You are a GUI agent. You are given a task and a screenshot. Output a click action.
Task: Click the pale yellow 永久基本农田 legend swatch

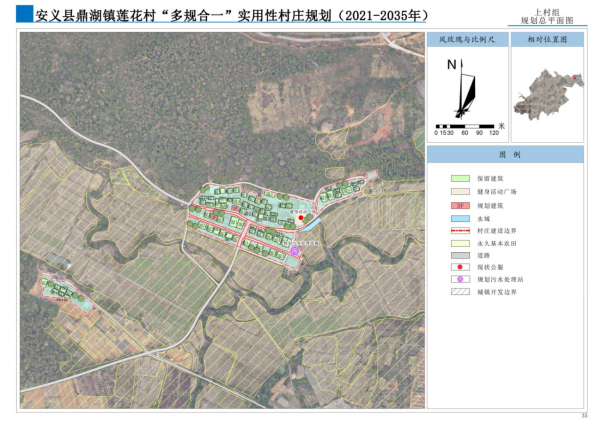pyautogui.click(x=460, y=241)
